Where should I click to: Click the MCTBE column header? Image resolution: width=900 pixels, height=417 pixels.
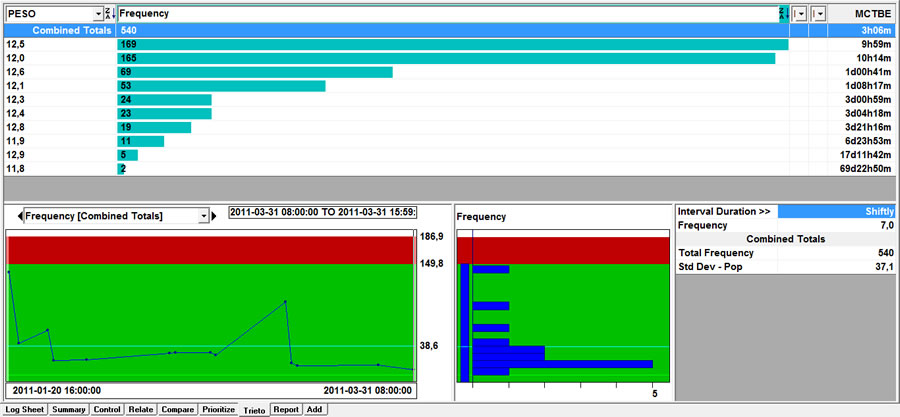[862, 14]
